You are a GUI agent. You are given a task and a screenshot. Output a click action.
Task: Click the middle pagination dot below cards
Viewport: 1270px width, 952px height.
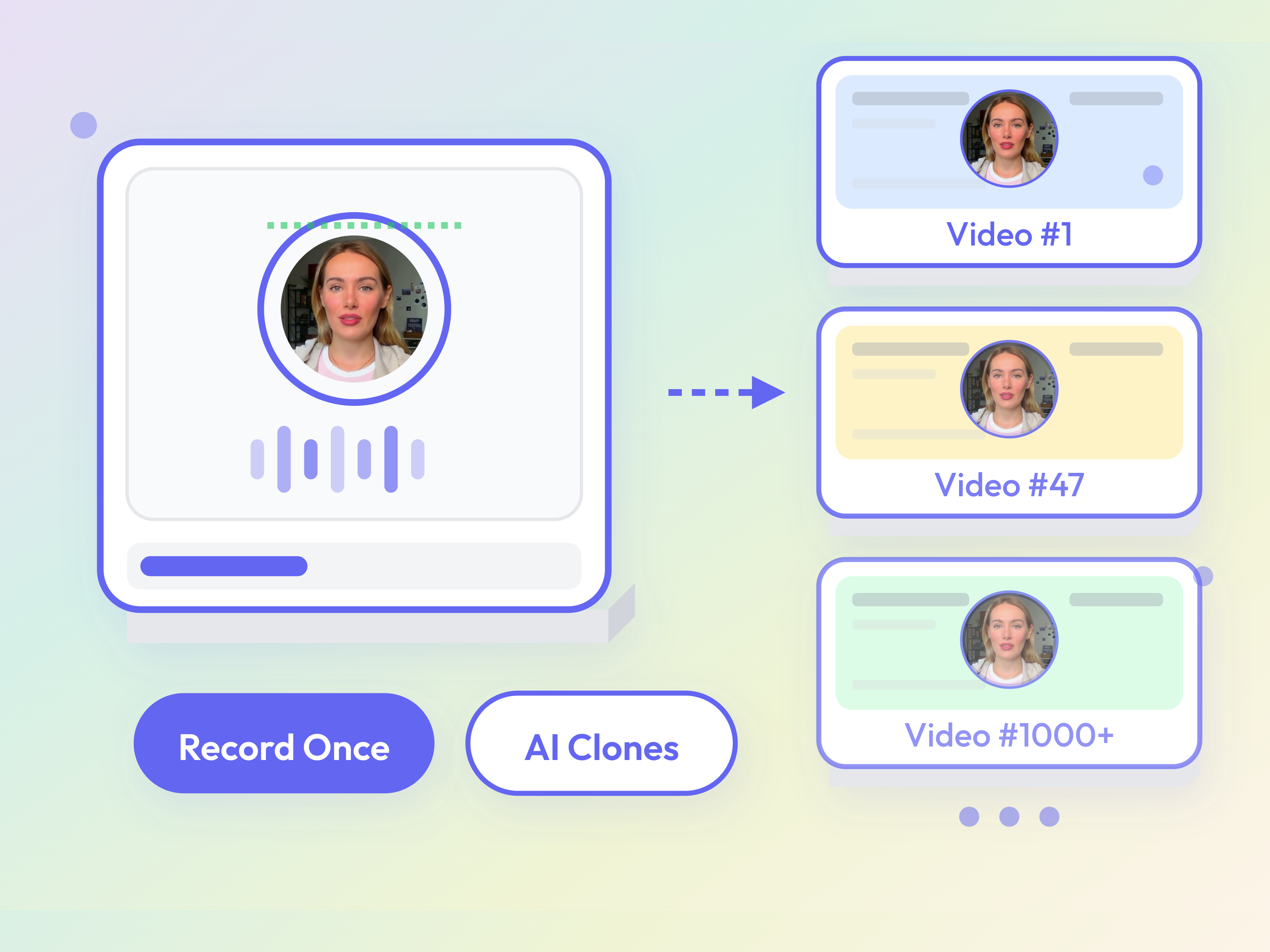point(1009,817)
